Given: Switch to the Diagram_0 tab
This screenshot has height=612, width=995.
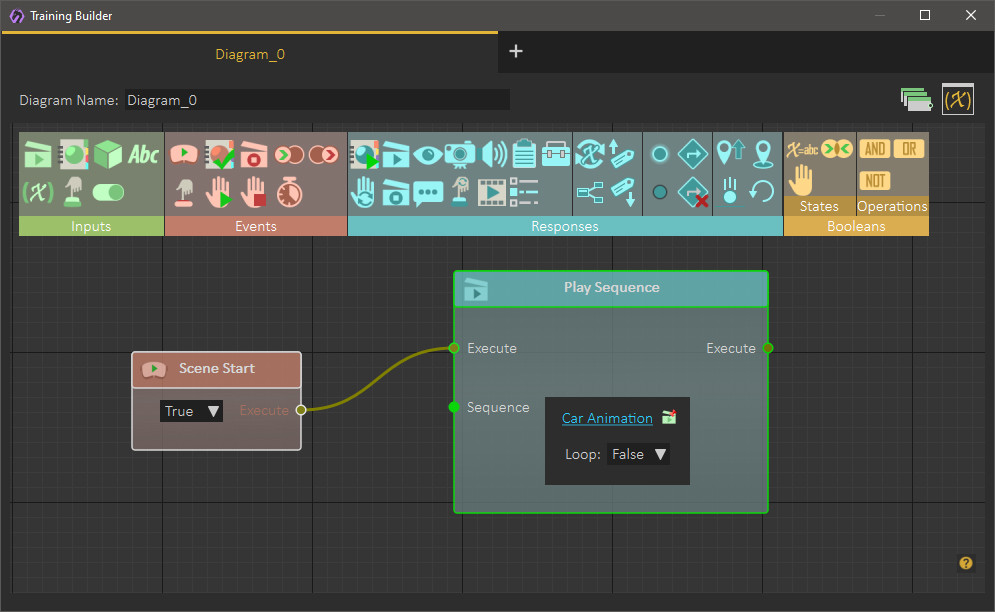Looking at the screenshot, I should coord(250,54).
